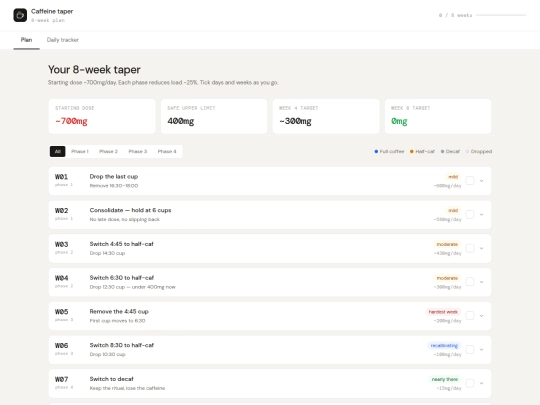Screen dimensions: 540x405
Task: Tick the W04 Switch 6:30 to half-caf checkbox
Action: [x=470, y=282]
